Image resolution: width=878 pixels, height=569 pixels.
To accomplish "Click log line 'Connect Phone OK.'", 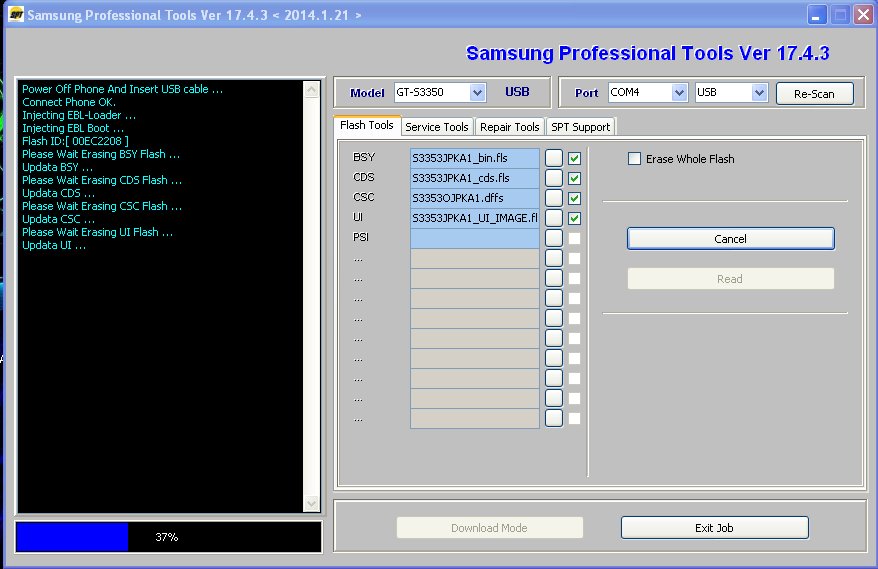I will click(x=69, y=102).
